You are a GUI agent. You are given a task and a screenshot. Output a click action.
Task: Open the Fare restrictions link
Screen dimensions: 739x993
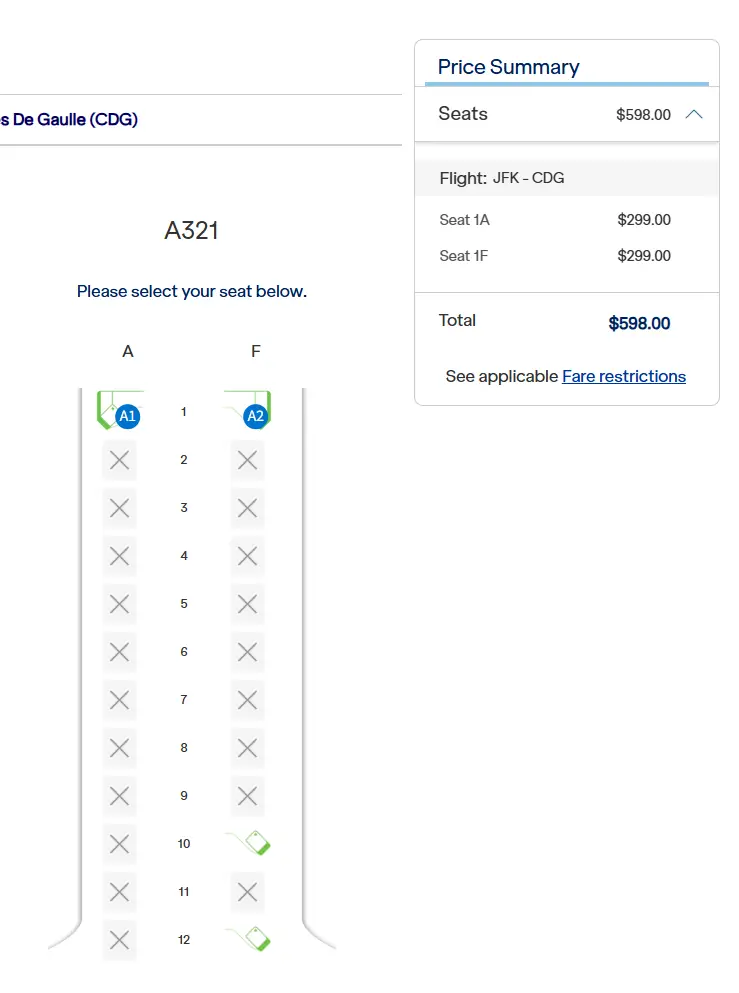coord(624,376)
